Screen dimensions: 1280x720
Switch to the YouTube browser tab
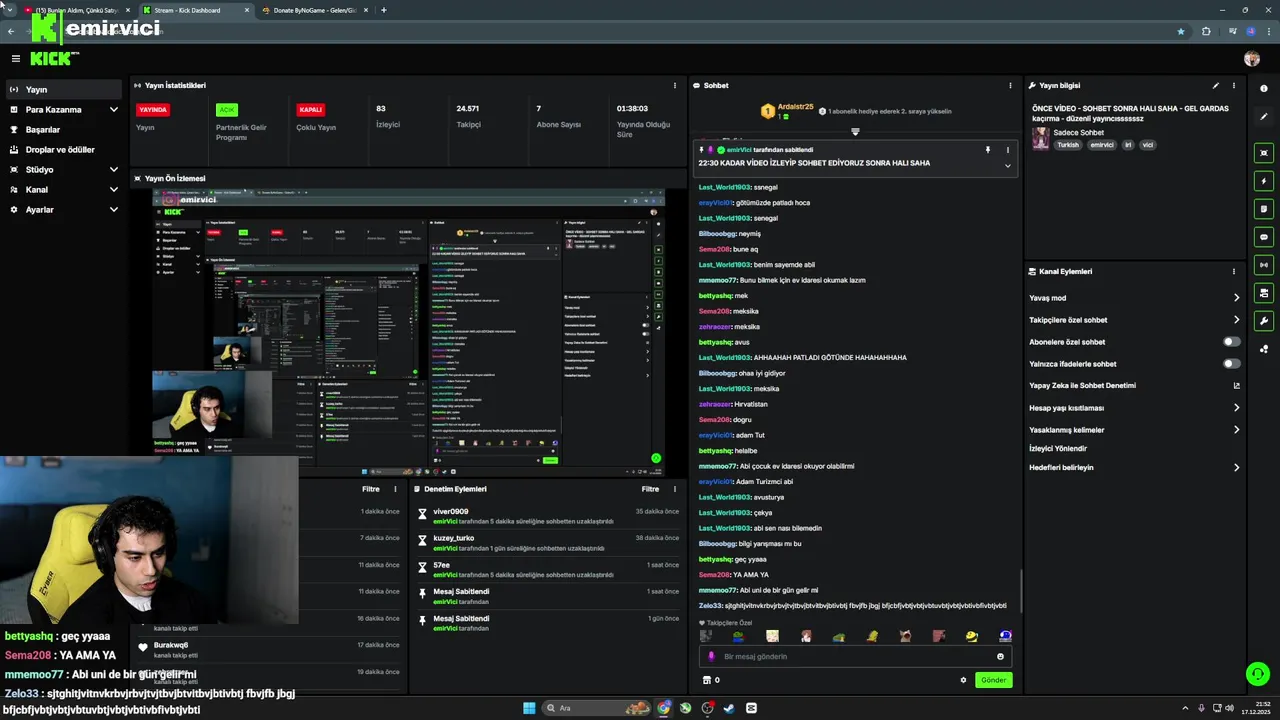click(75, 10)
